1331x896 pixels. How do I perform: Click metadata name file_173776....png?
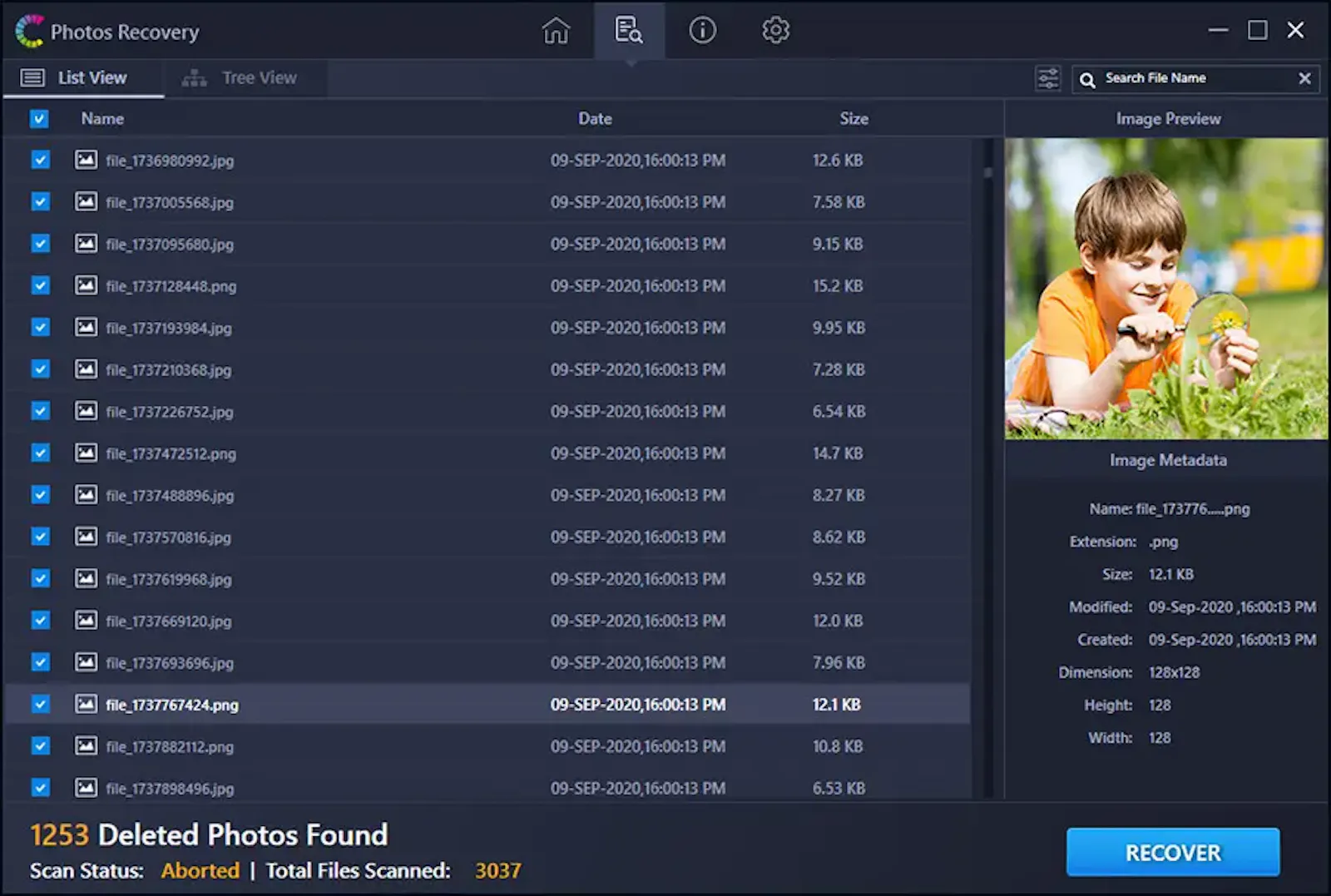tap(1193, 509)
